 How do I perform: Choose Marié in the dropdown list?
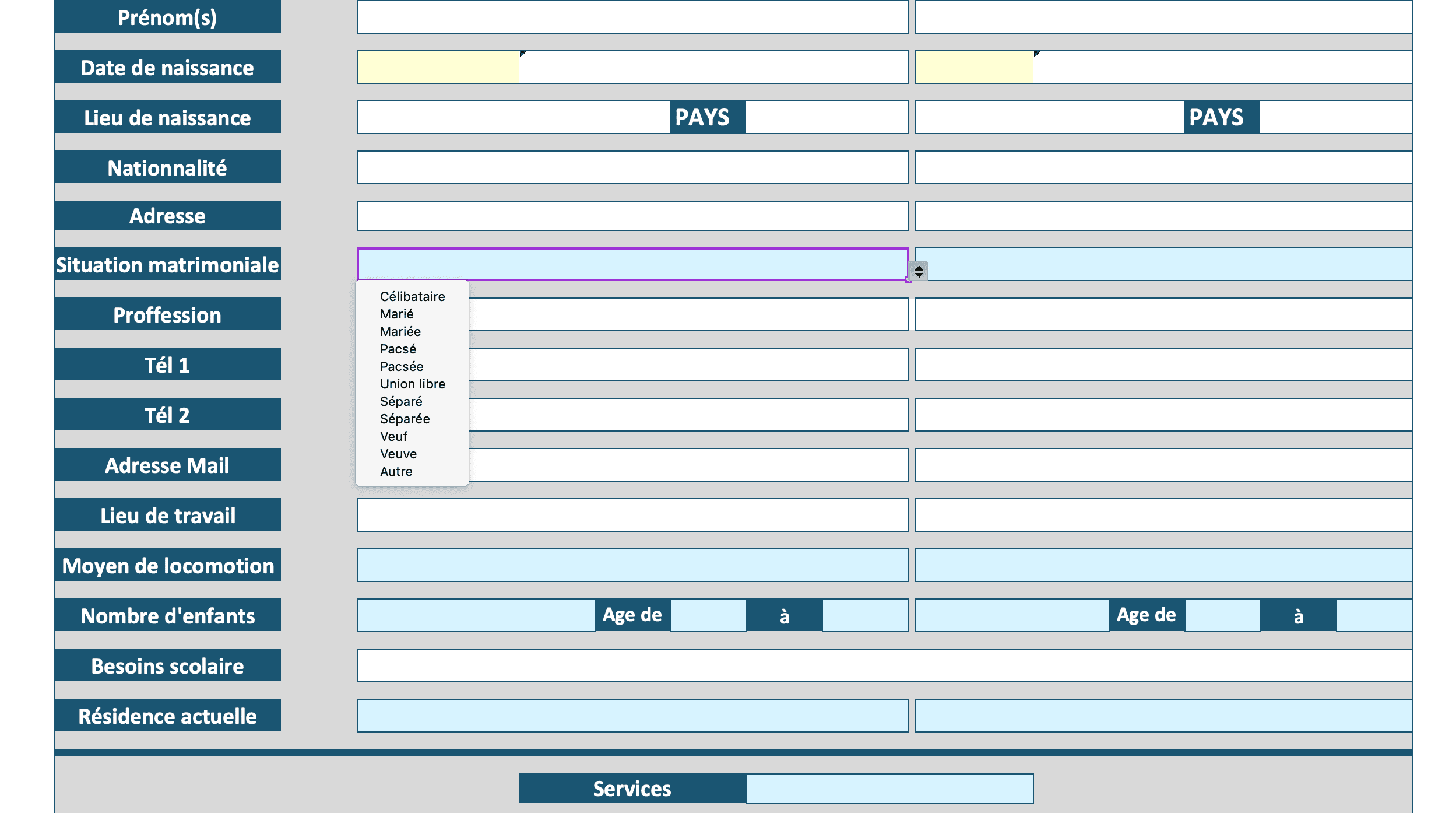(x=396, y=314)
